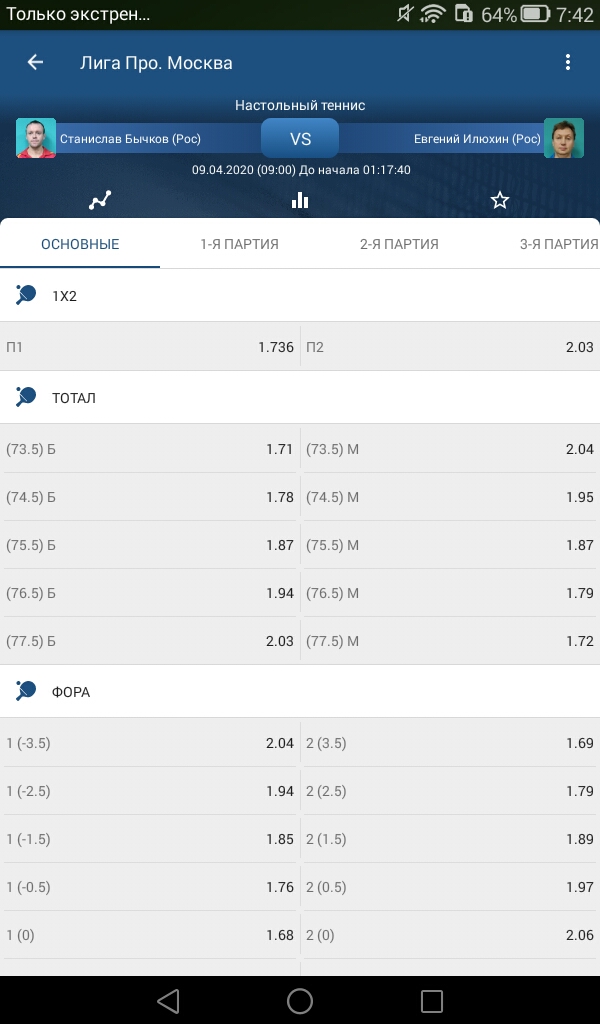Collapse the ФОРА section header
600x1024 pixels.
300,692
